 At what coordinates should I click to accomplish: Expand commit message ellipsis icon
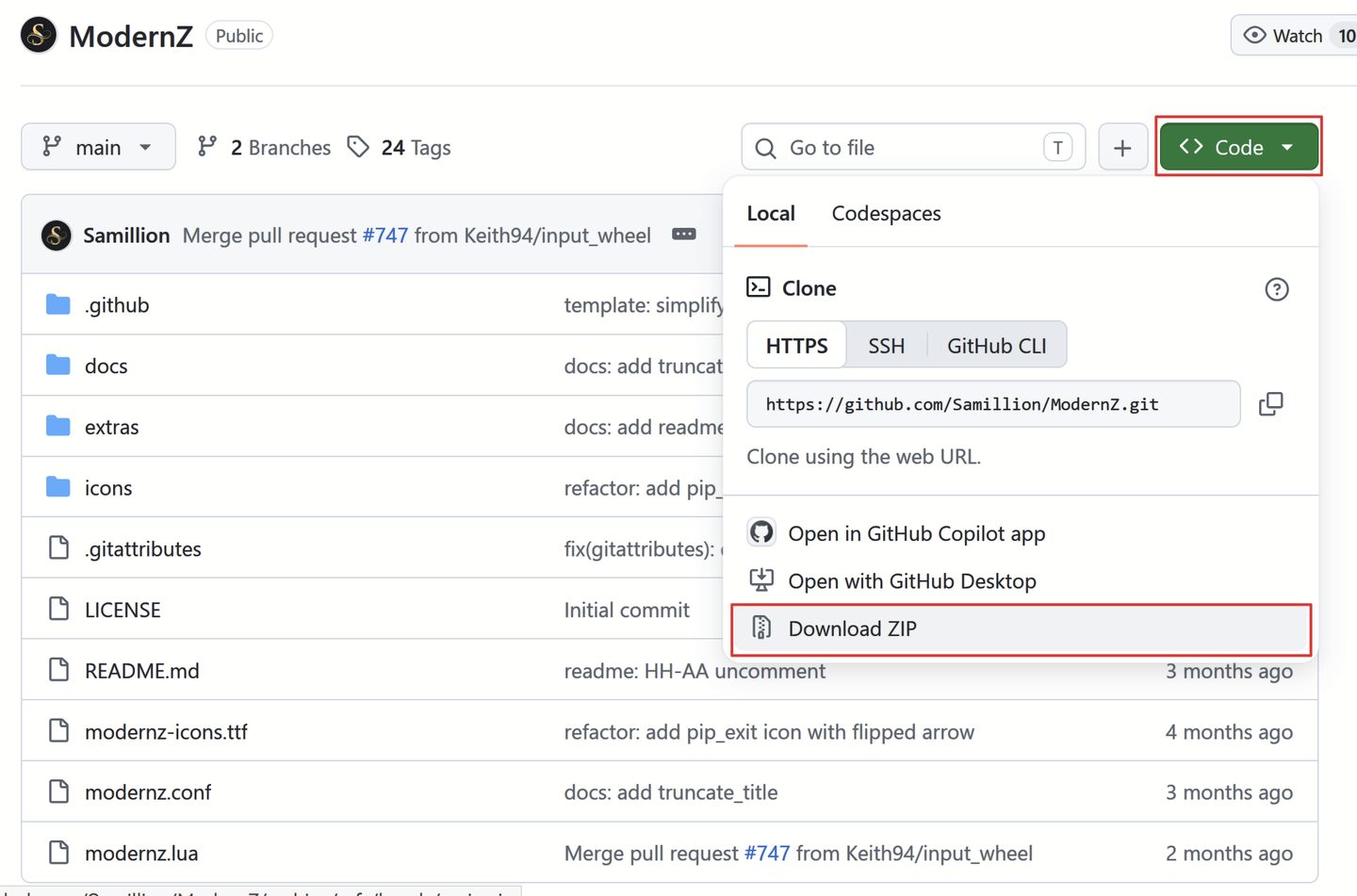(684, 235)
